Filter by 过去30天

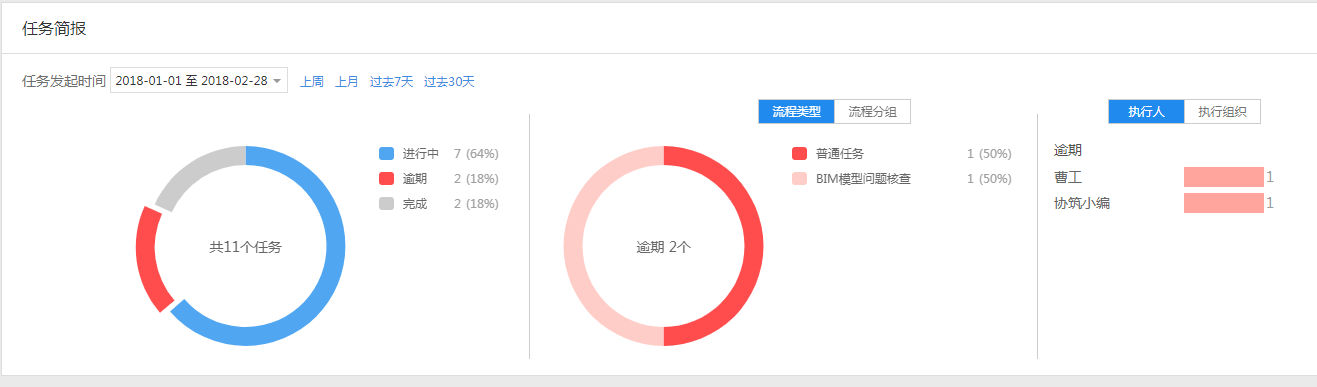(449, 82)
